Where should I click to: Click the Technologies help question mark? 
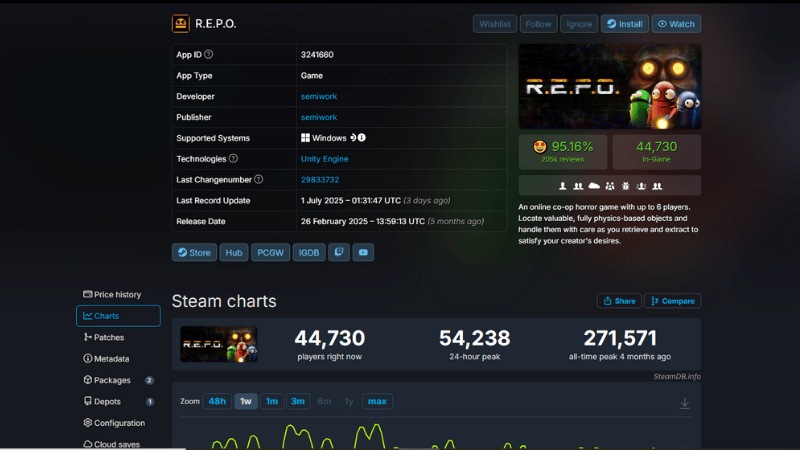coord(233,159)
